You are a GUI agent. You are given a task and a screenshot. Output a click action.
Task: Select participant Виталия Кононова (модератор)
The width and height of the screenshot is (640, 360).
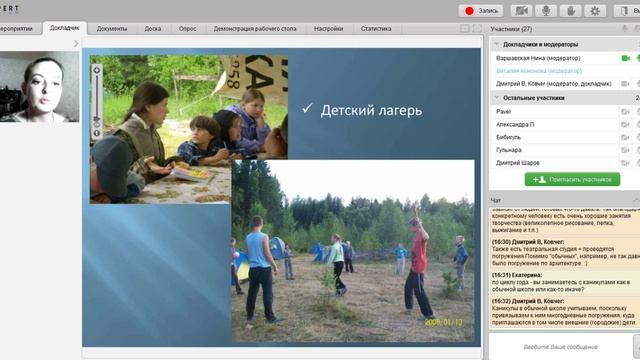click(539, 71)
